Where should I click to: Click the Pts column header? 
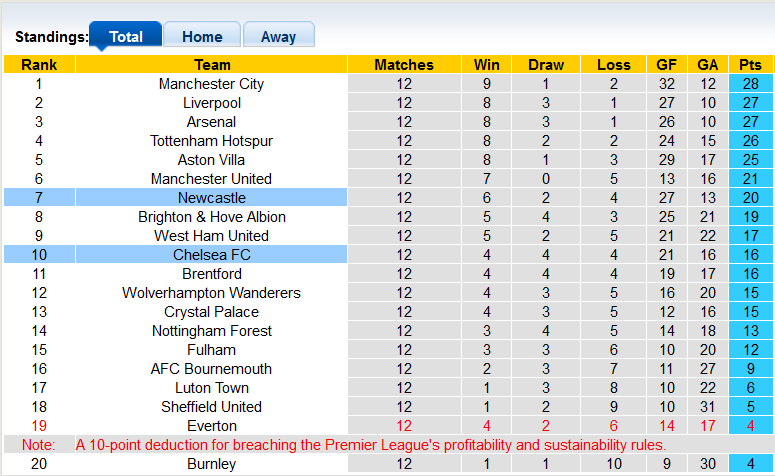point(750,65)
